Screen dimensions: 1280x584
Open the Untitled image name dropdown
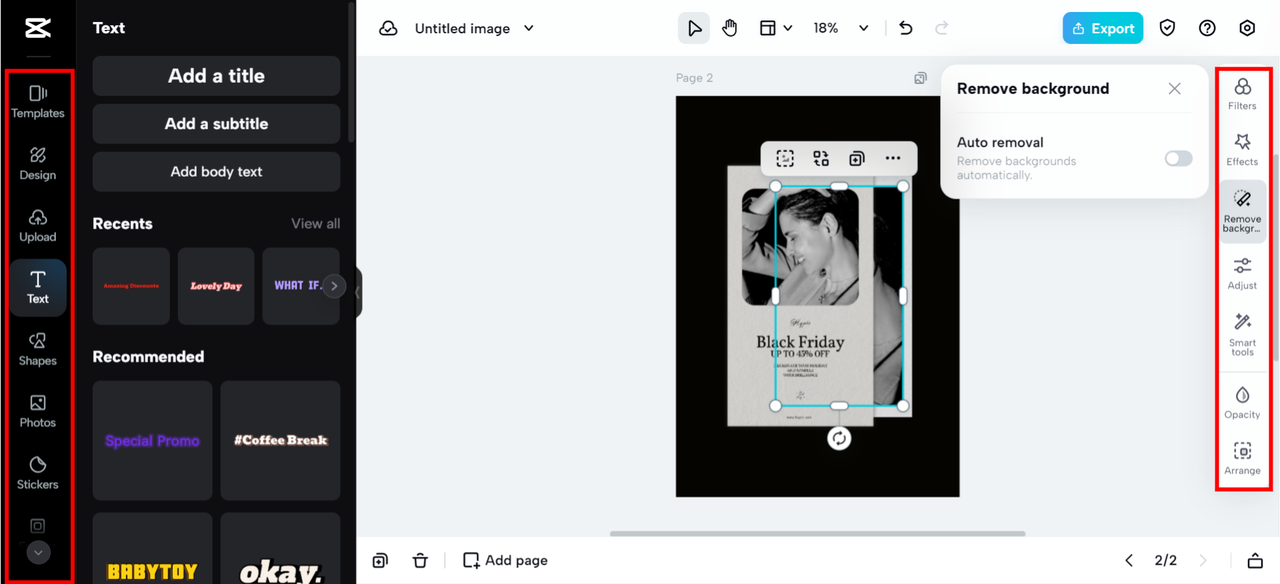475,28
